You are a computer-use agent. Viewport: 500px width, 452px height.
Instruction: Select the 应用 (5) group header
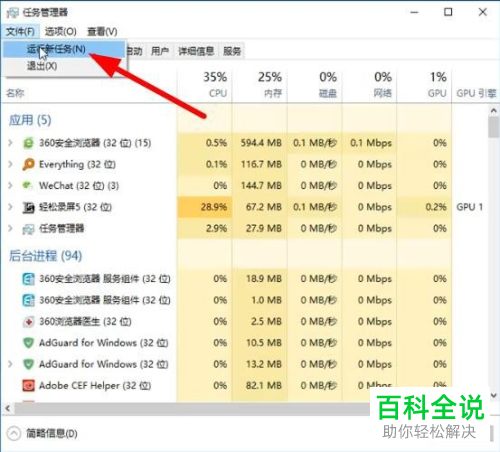30,120
